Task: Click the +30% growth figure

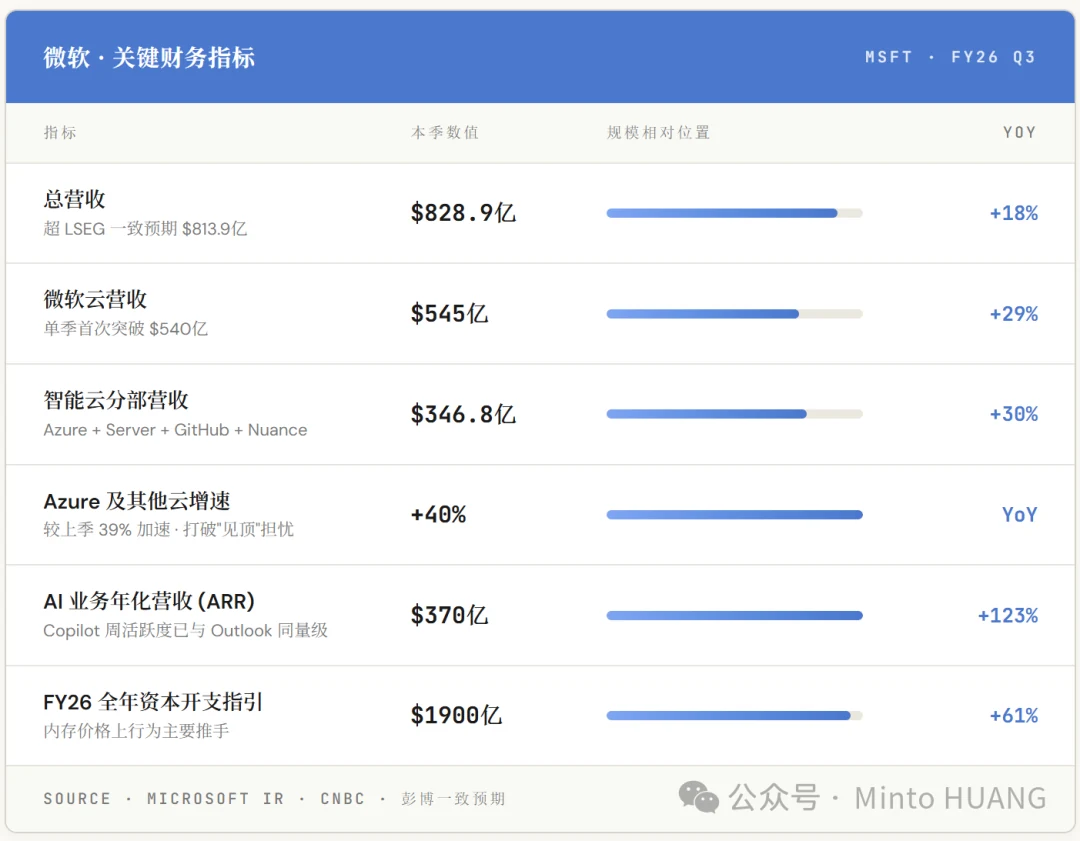Action: point(1014,414)
